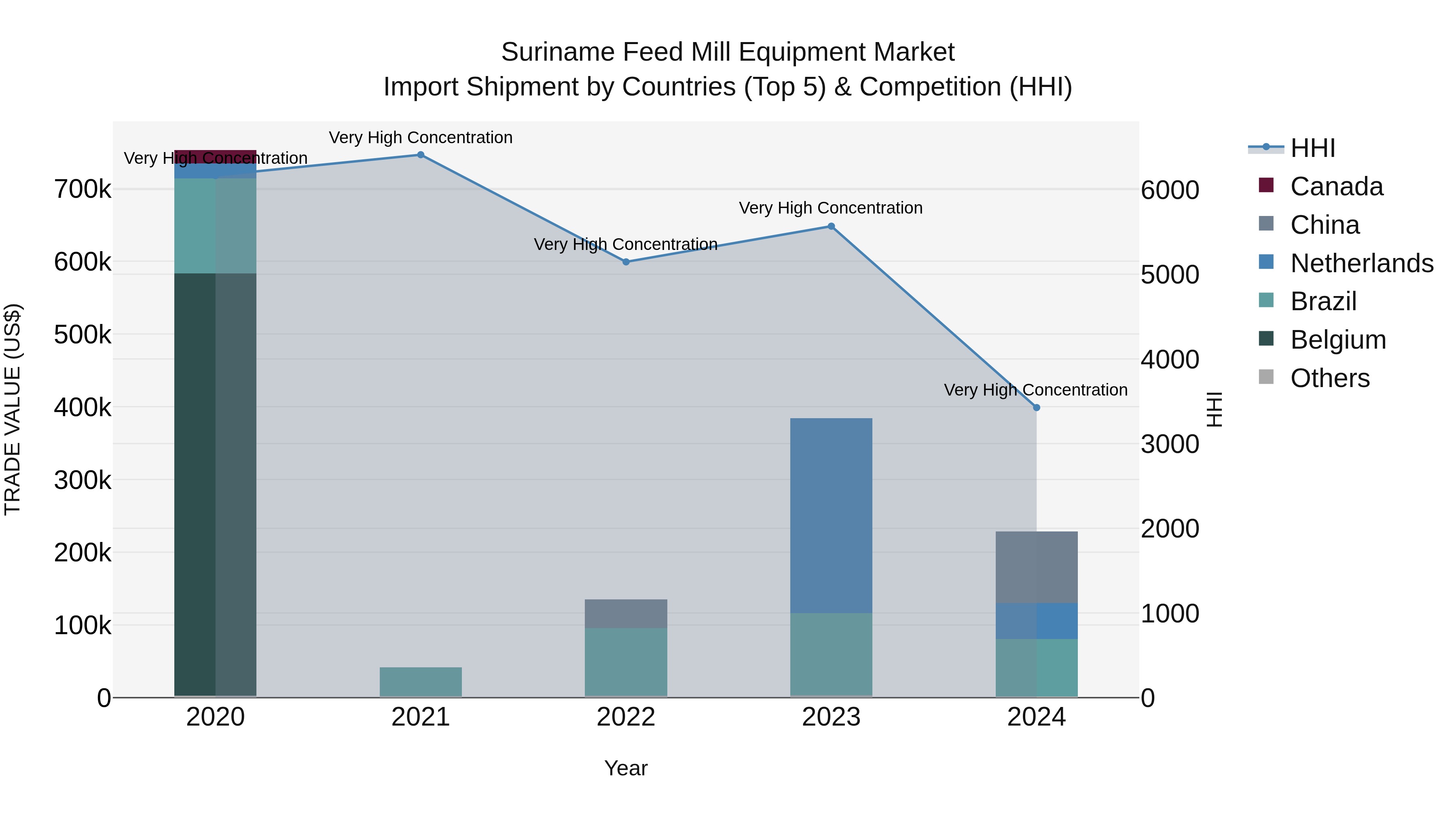Click Very High Concentration label above 2021
Image resolution: width=1456 pixels, height=819 pixels.
421,138
